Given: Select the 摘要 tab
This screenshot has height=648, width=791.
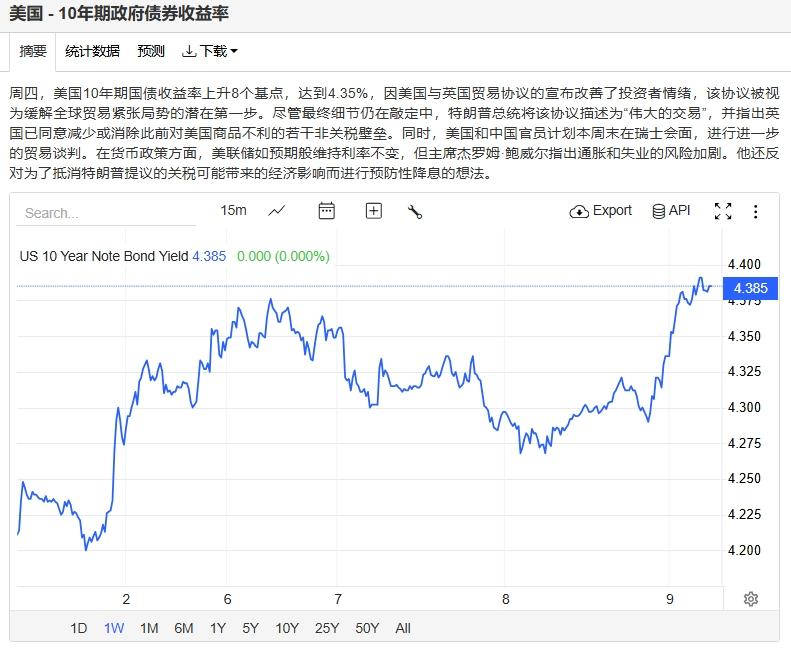Looking at the screenshot, I should pos(33,51).
